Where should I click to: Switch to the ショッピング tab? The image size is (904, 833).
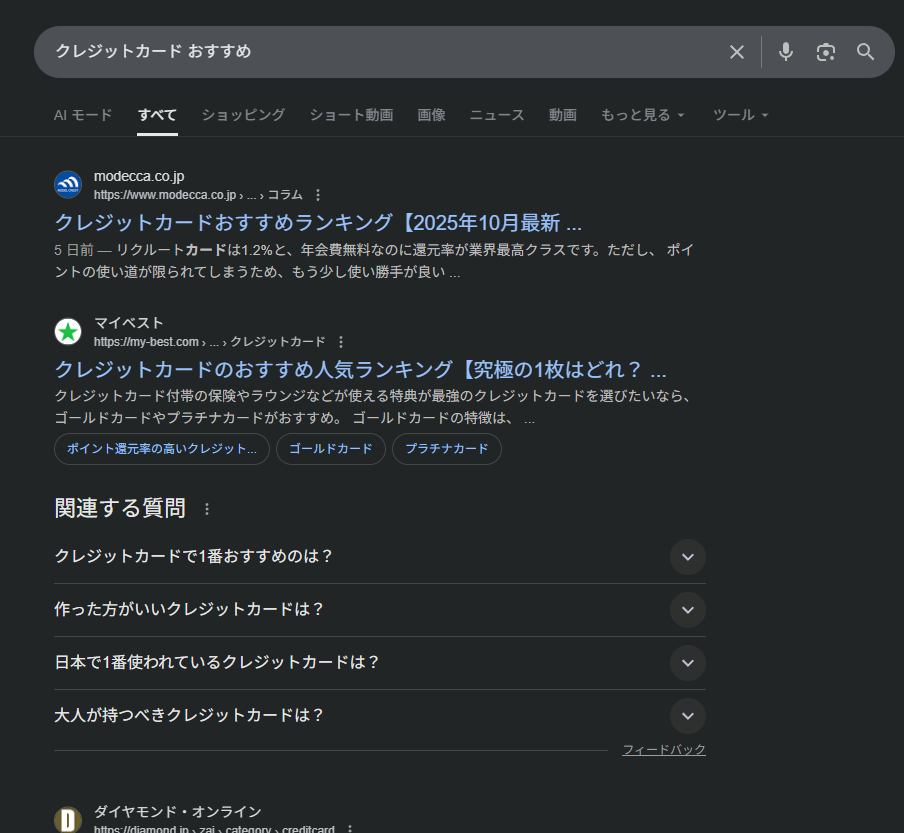pos(243,115)
